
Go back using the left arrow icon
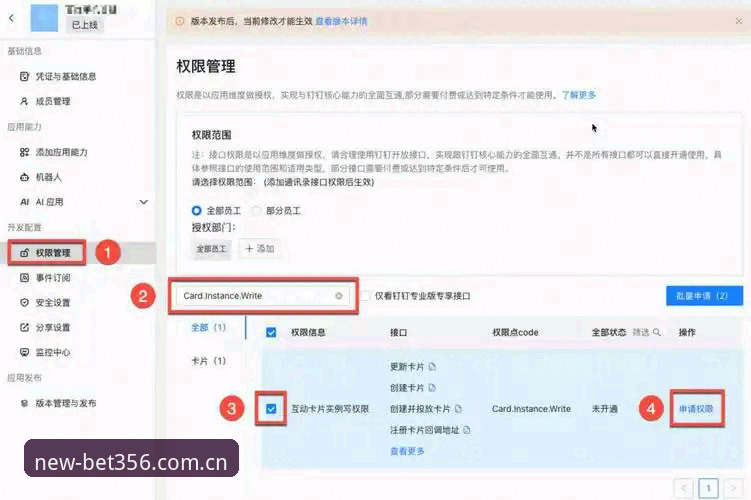tap(11, 18)
